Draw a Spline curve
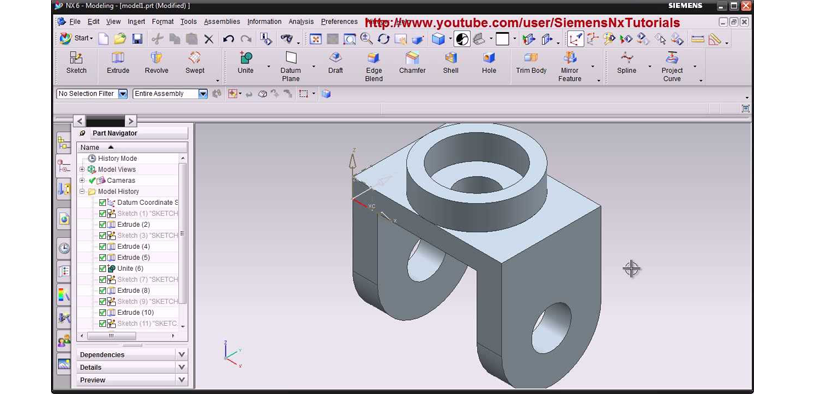Image resolution: width=823 pixels, height=394 pixels. (x=626, y=63)
